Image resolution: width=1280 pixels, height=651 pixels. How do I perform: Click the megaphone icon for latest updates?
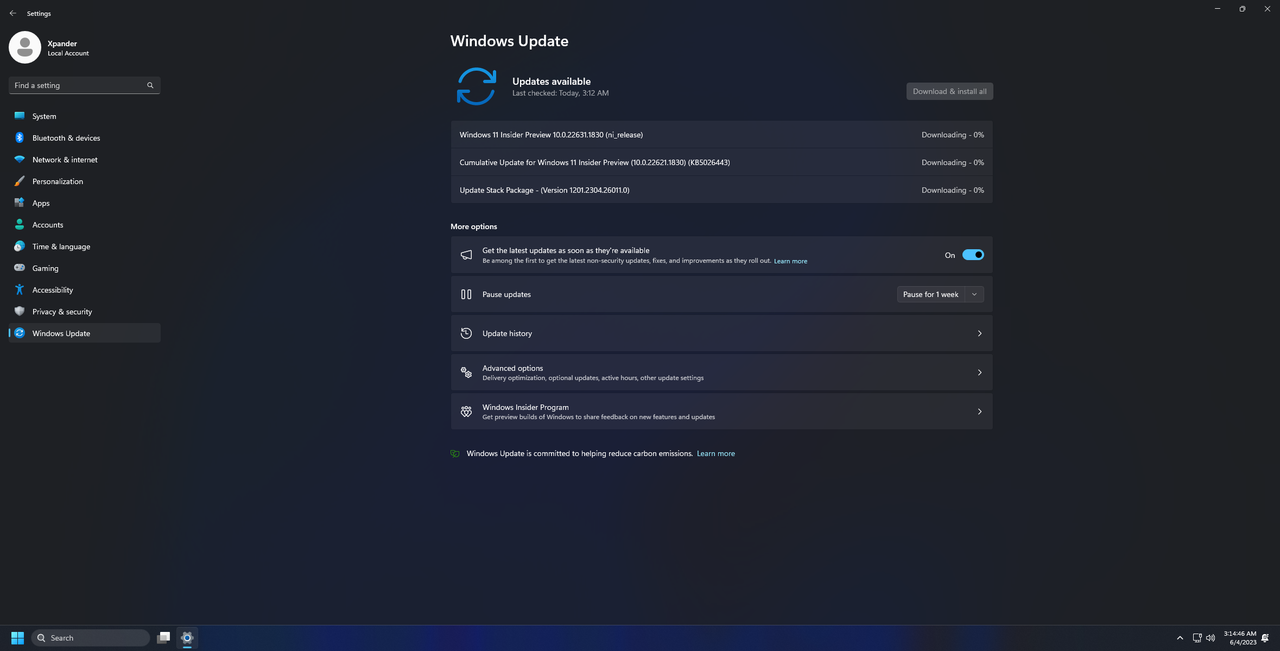(466, 255)
